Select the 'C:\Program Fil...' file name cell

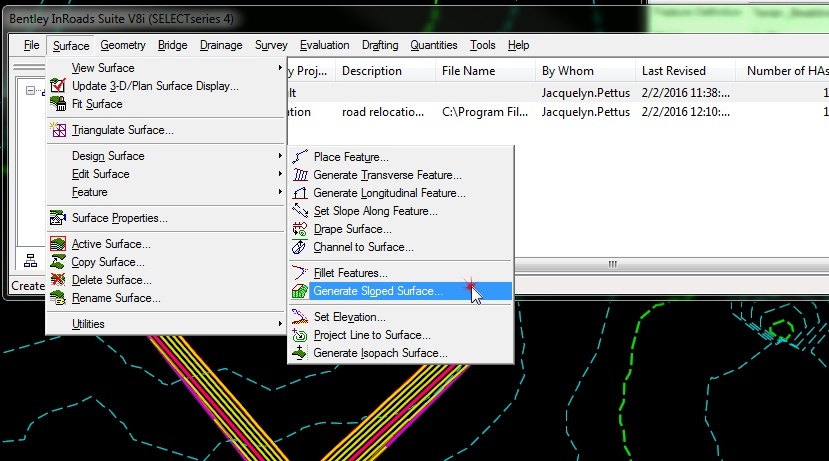click(485, 112)
